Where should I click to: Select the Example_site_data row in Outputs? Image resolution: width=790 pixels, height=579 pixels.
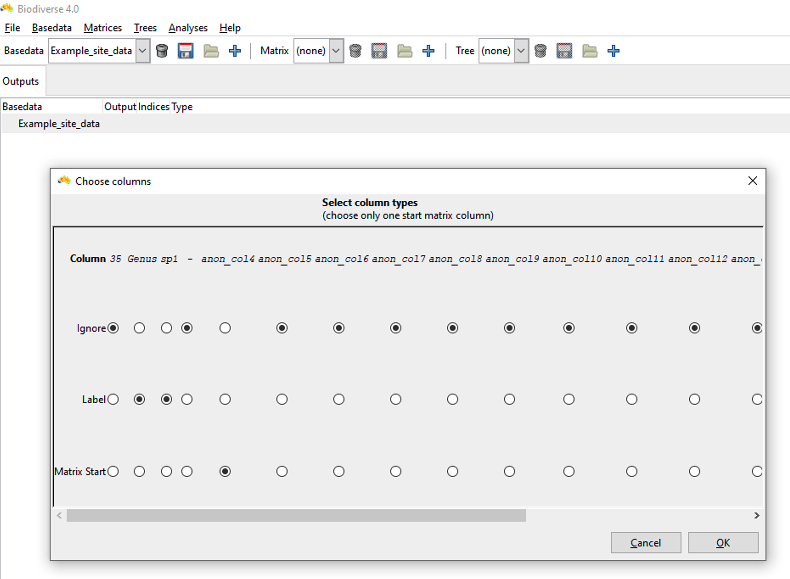coord(395,123)
